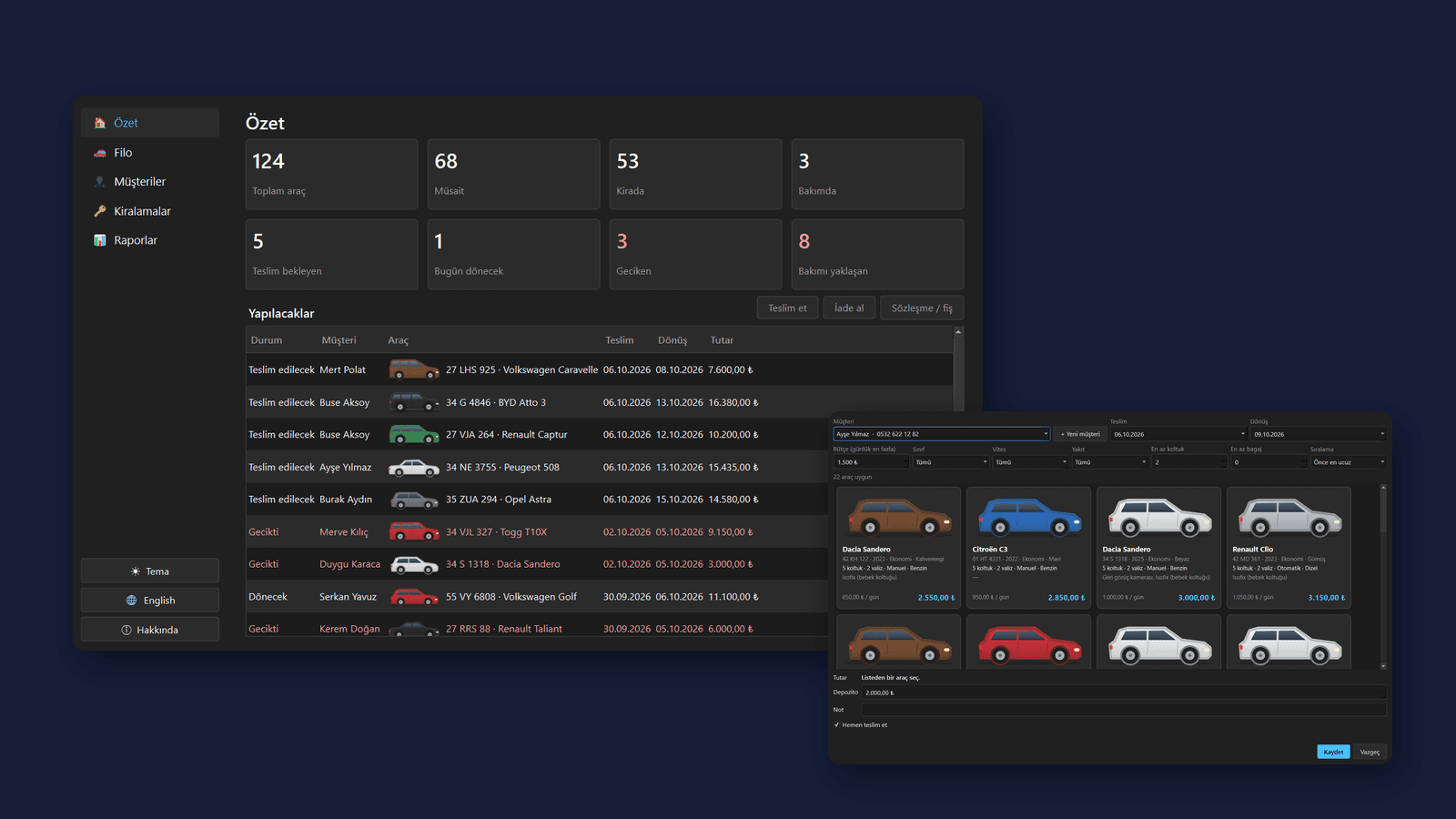The image size is (1456, 819).
Task: Select the blue Citroën C3 car card
Action: (x=1028, y=548)
